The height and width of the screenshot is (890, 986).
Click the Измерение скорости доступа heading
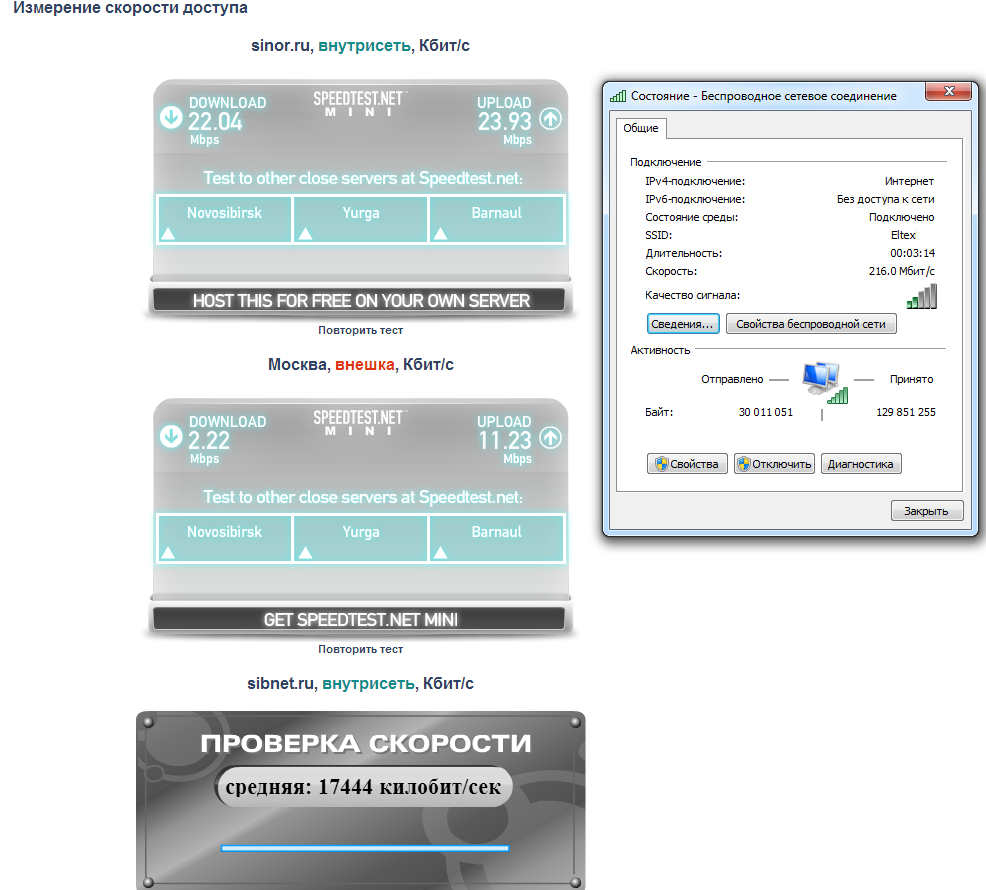pos(130,8)
